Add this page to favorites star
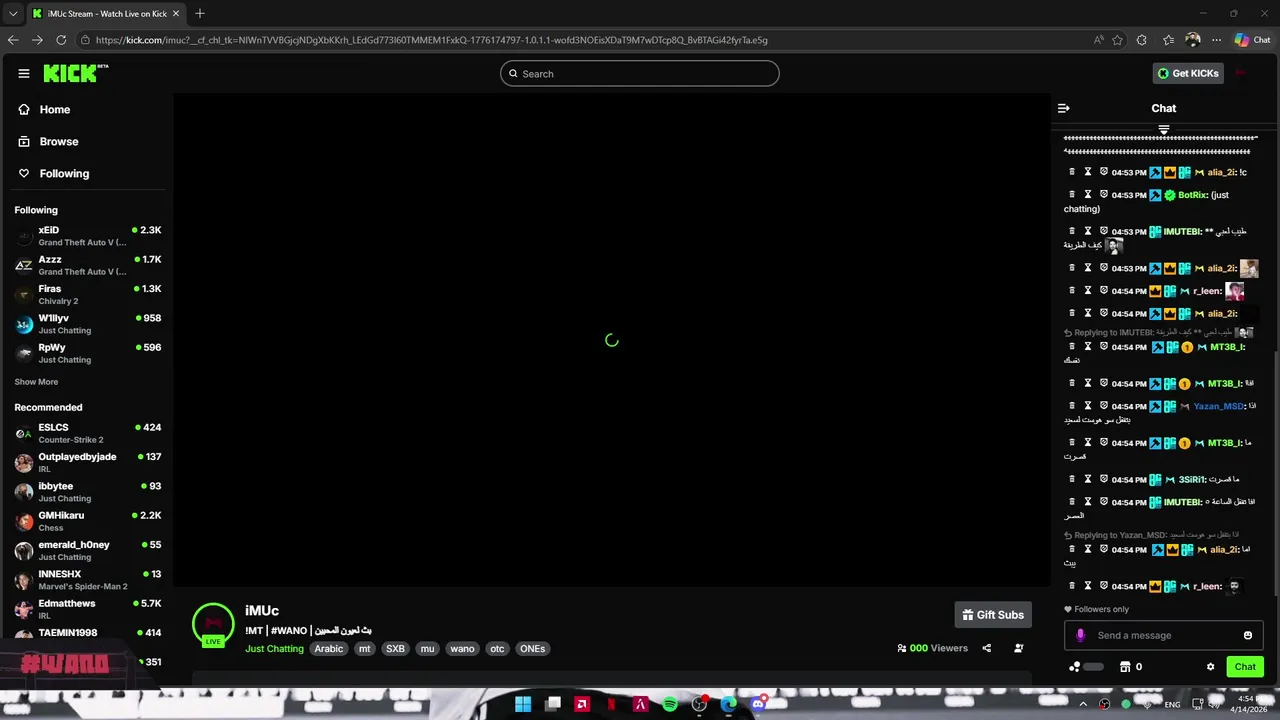 coord(1117,40)
